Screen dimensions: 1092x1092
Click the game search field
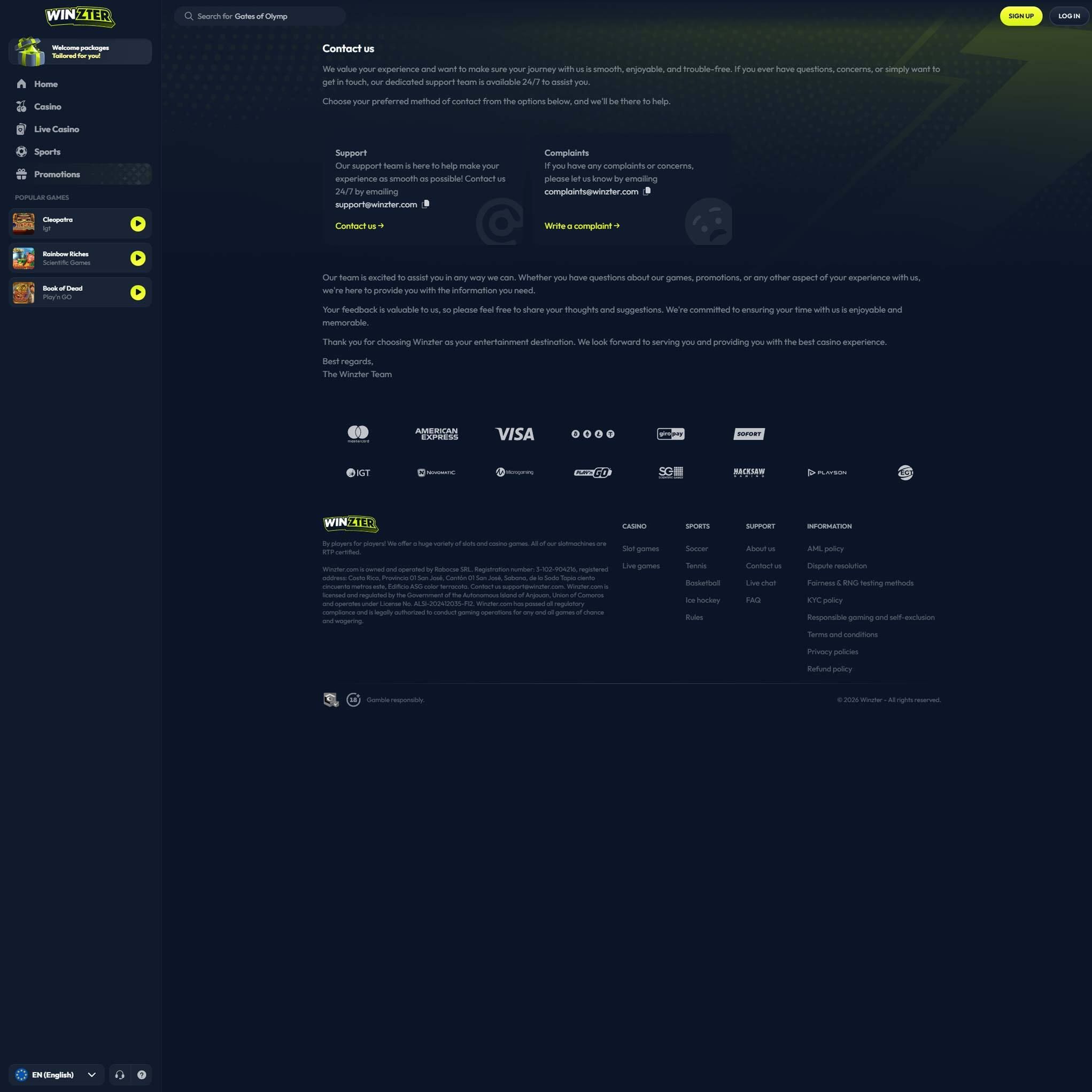(260, 17)
